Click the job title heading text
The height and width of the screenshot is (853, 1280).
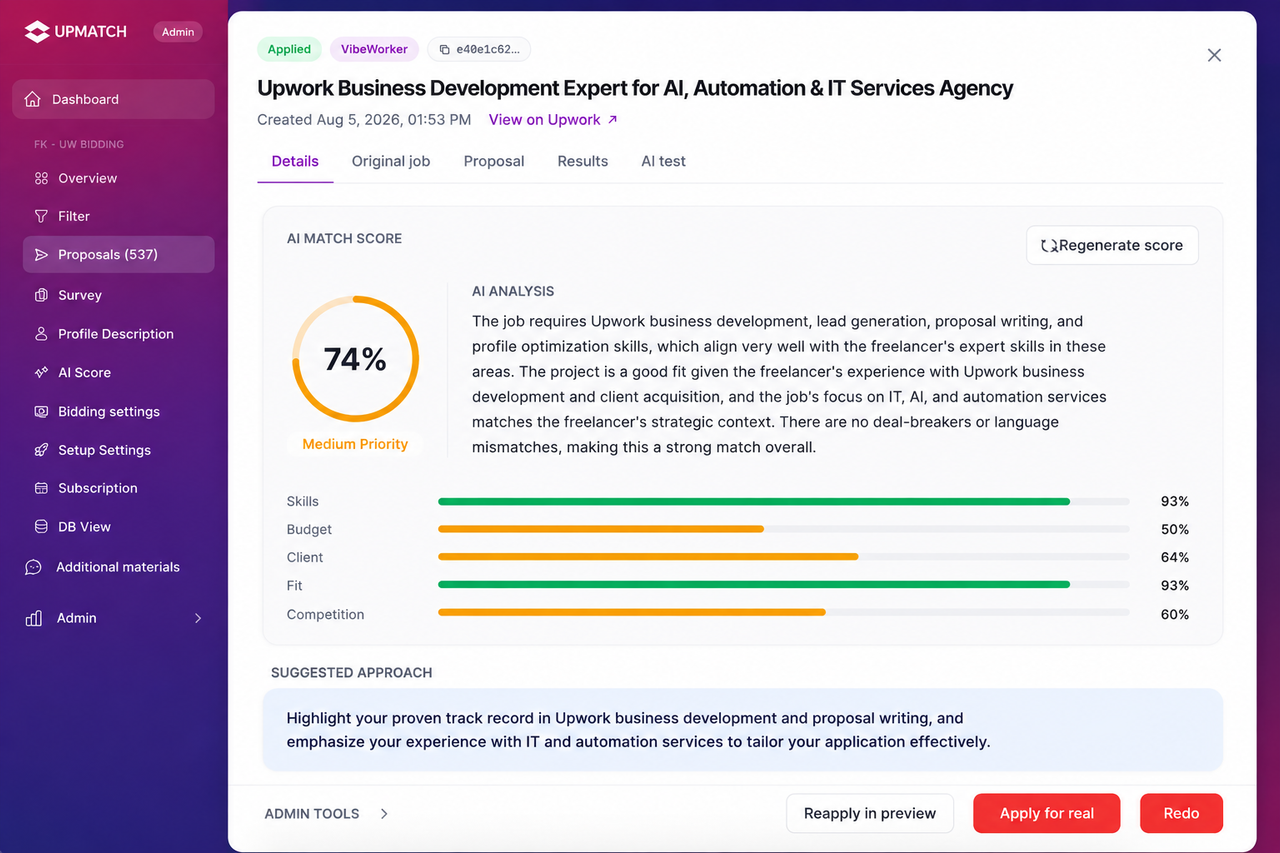point(635,88)
